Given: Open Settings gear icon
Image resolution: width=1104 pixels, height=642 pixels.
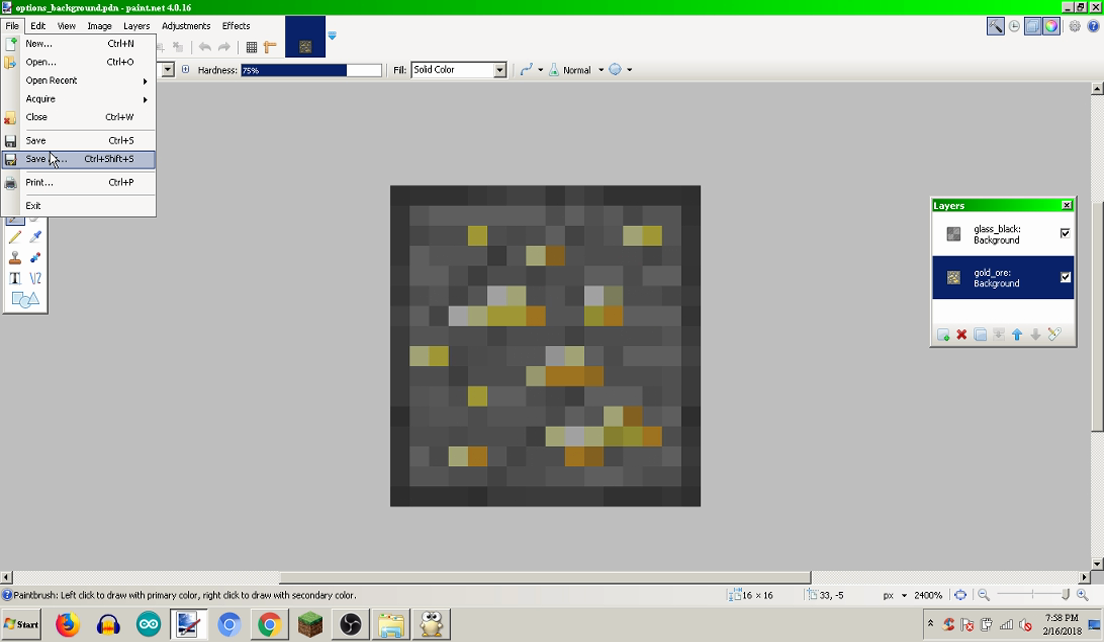Looking at the screenshot, I should point(1075,27).
